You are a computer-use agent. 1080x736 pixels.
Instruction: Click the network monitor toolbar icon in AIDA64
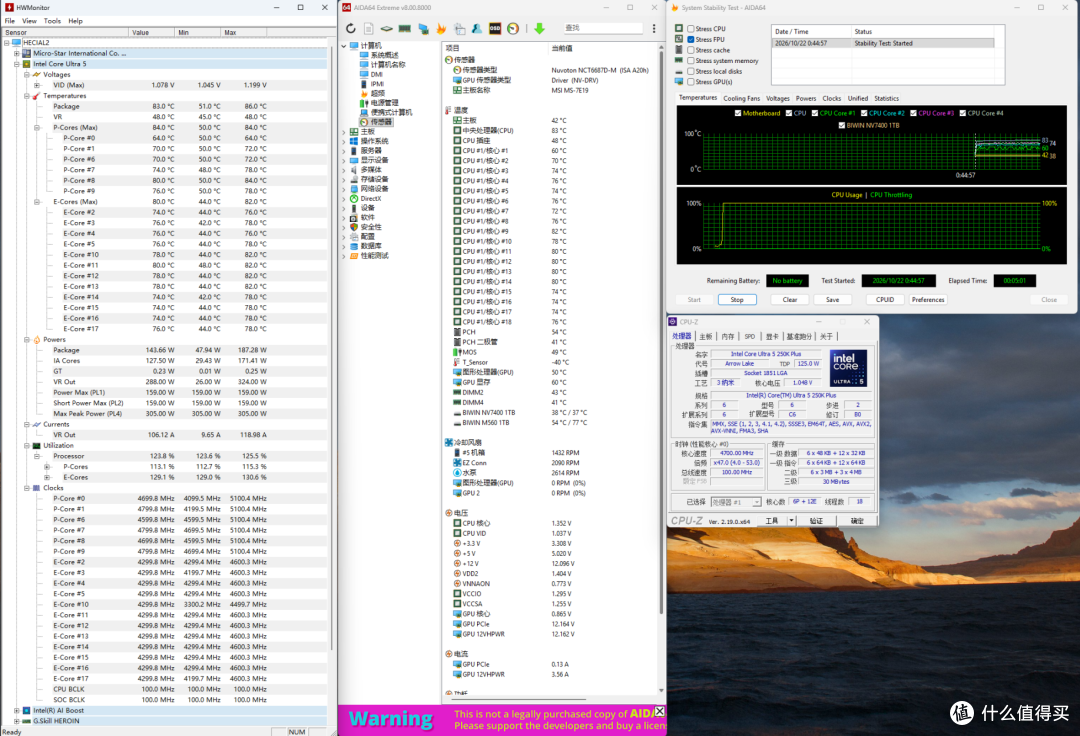[423, 28]
